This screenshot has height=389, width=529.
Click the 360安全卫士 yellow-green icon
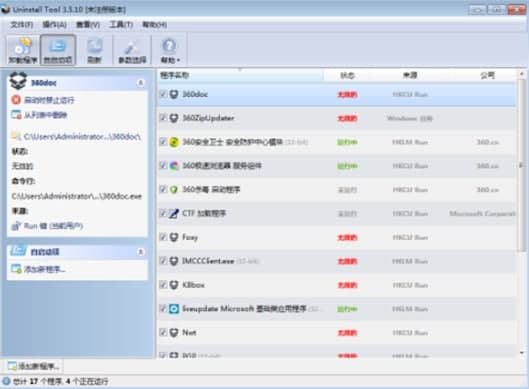pos(174,142)
